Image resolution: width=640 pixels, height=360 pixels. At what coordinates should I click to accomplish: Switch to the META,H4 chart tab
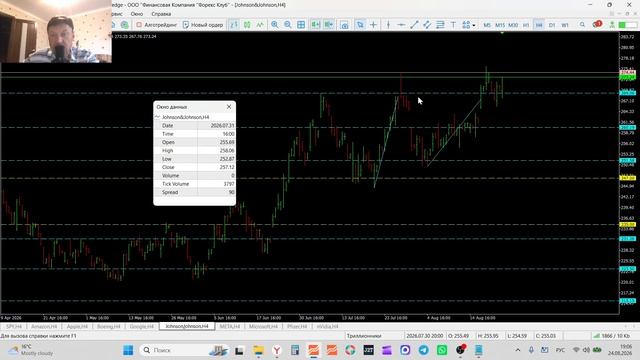coord(230,327)
